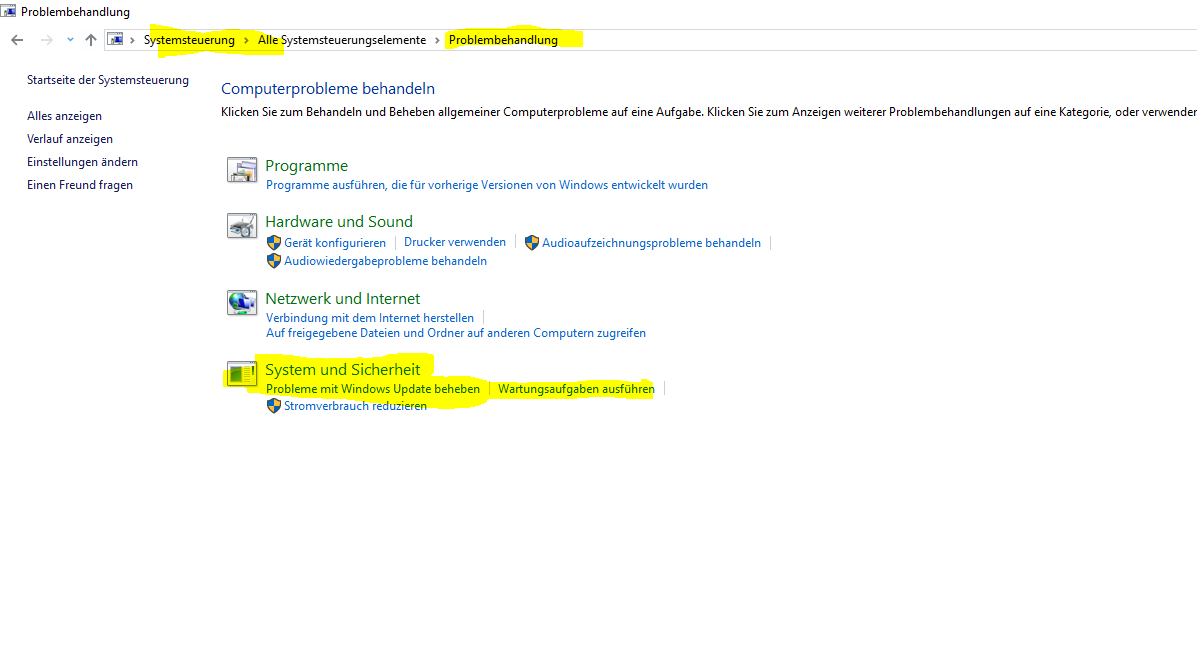
Task: Open the recent locations dropdown arrow
Action: [70, 40]
